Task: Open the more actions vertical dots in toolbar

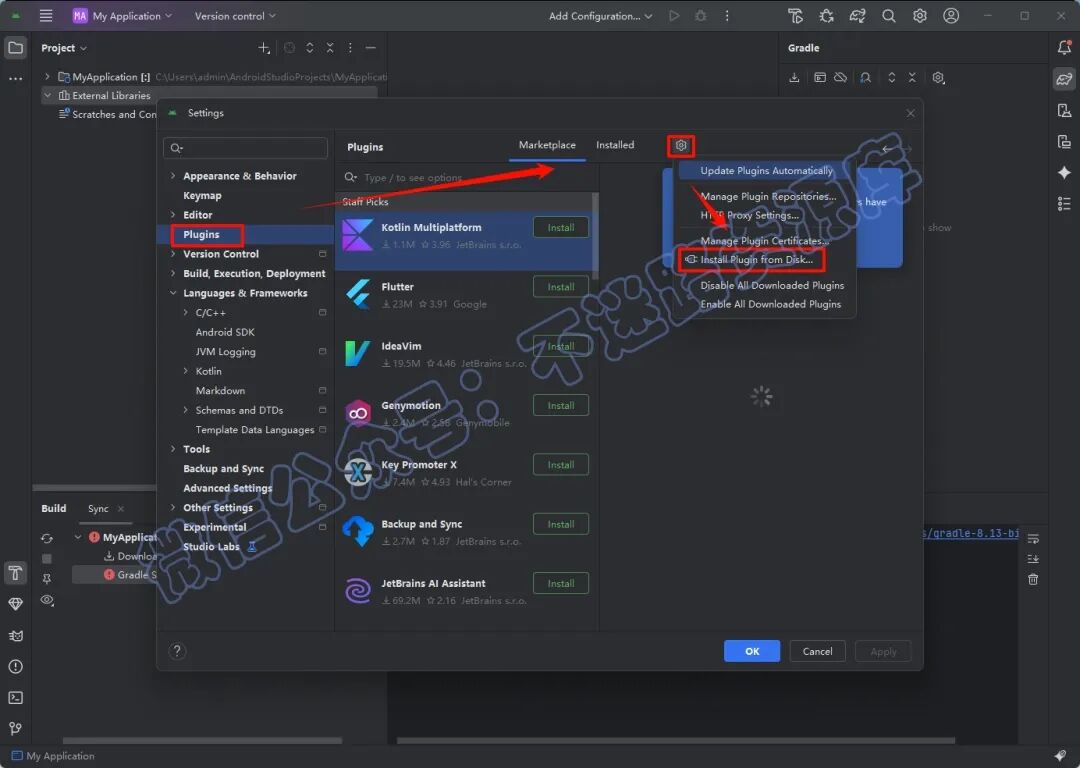Action: (x=727, y=16)
